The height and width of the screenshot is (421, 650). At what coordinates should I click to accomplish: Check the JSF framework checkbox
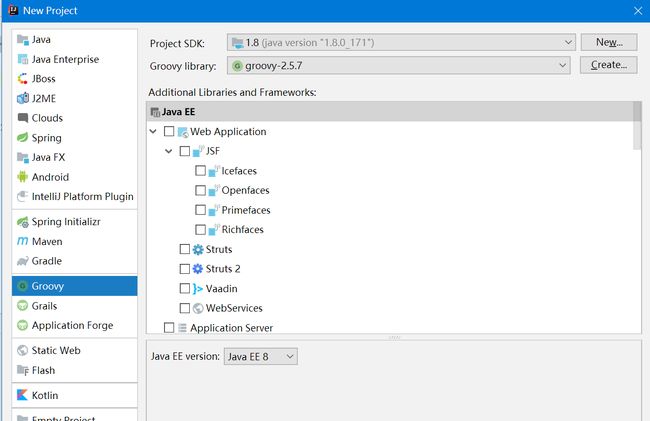tap(185, 151)
